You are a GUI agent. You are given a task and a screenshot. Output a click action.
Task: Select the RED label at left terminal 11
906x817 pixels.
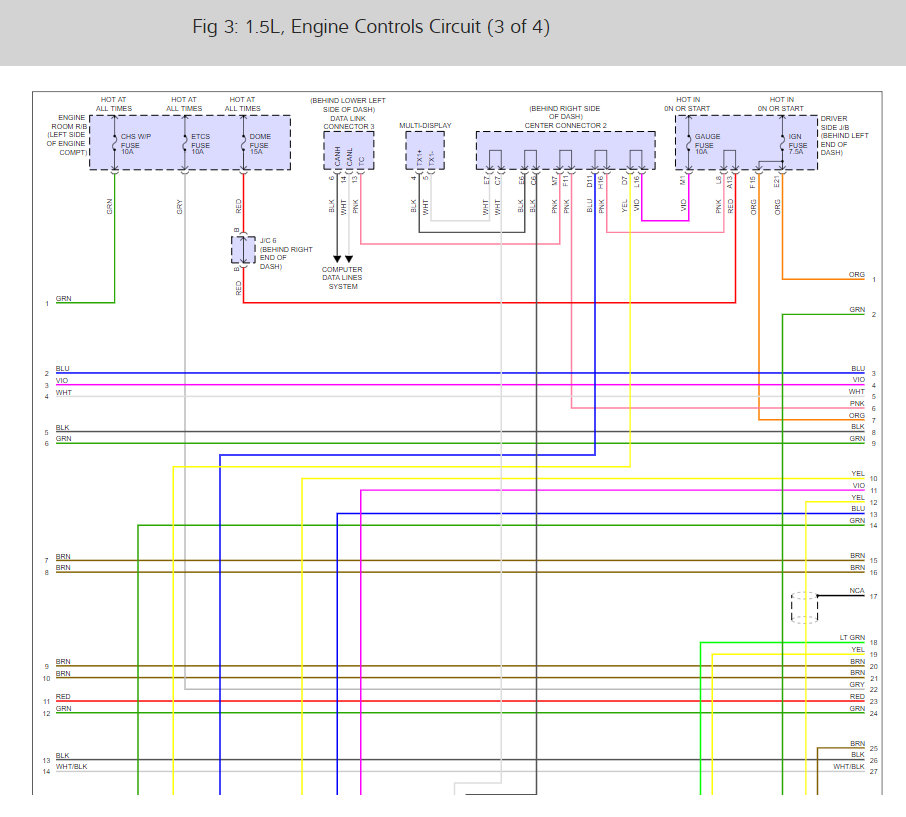tap(63, 697)
